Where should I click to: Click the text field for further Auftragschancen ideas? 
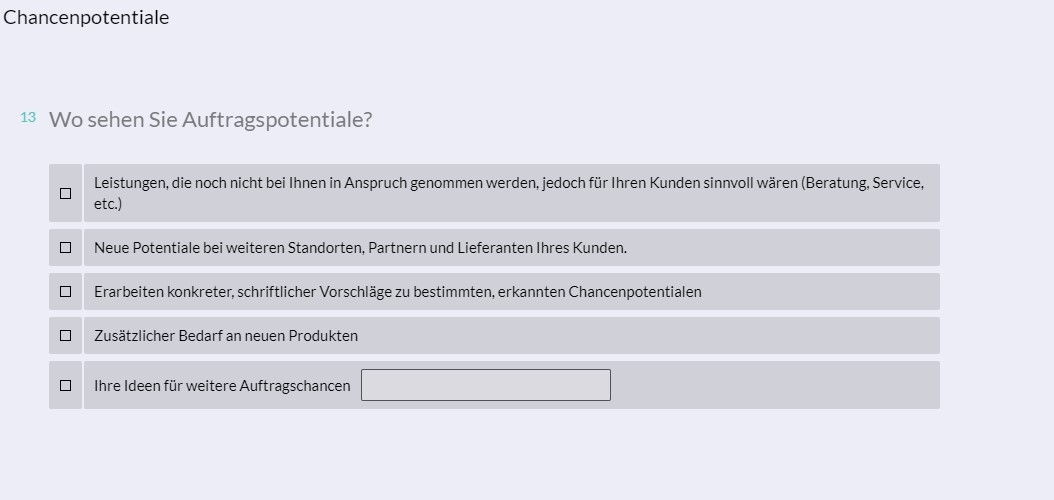485,385
